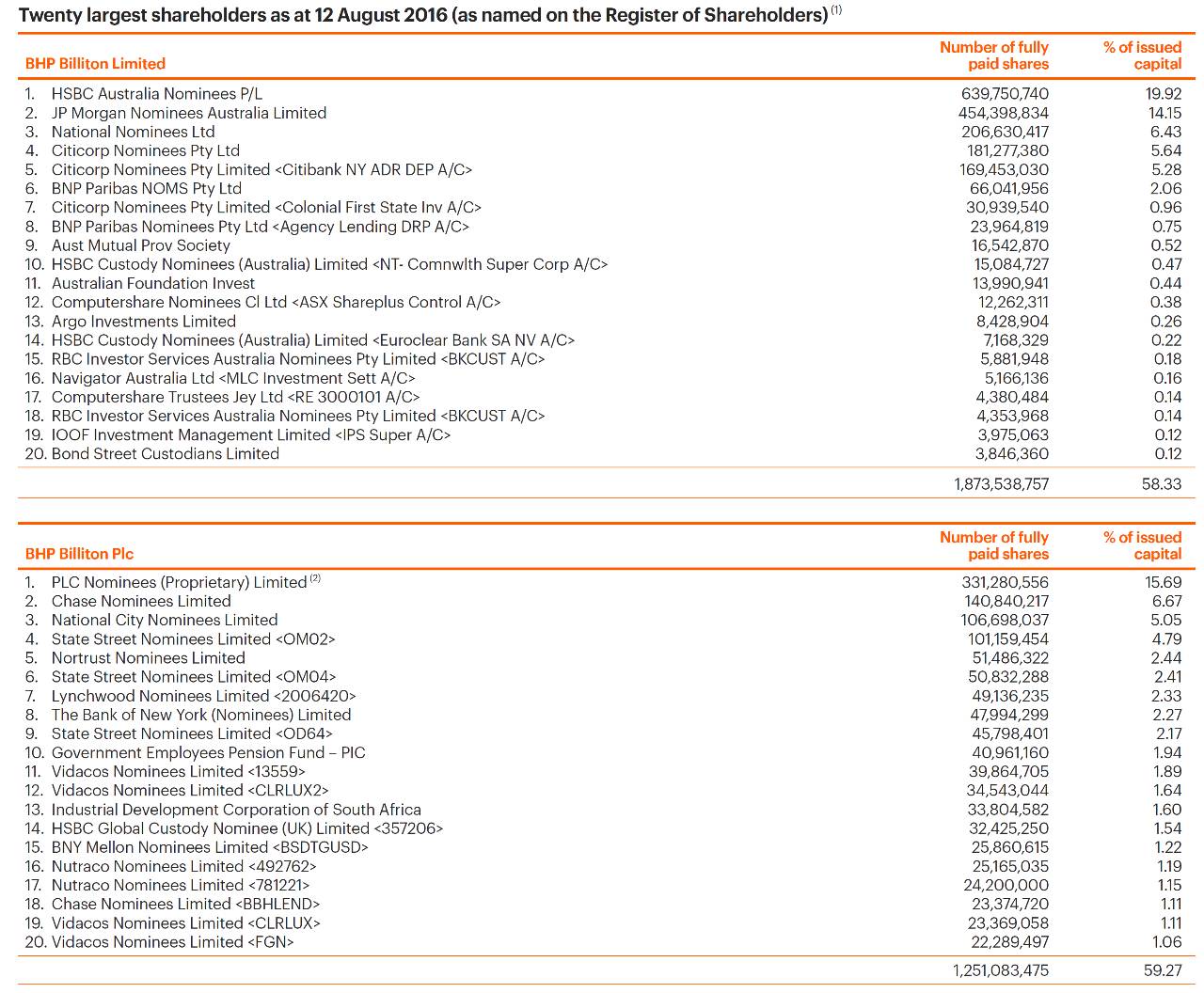The image size is (1204, 993).
Task: Select the Navigator Australia Ltd MLC row
Action: tap(233, 378)
